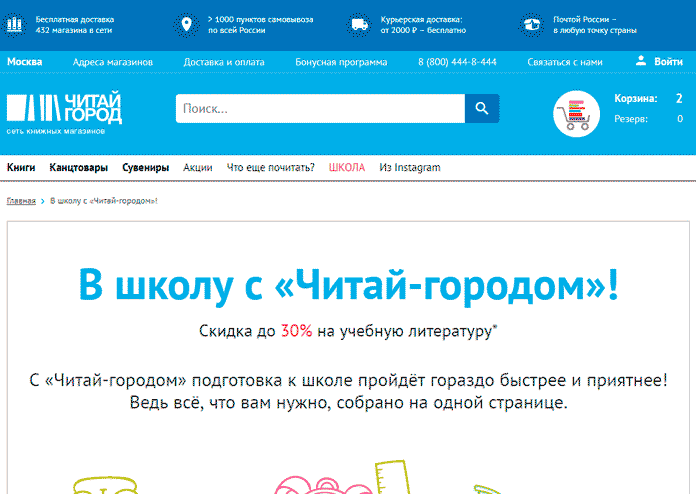This screenshot has width=696, height=494.
Task: Click text Курьерская доставка: от 2000 ₽
Action: 423,25
